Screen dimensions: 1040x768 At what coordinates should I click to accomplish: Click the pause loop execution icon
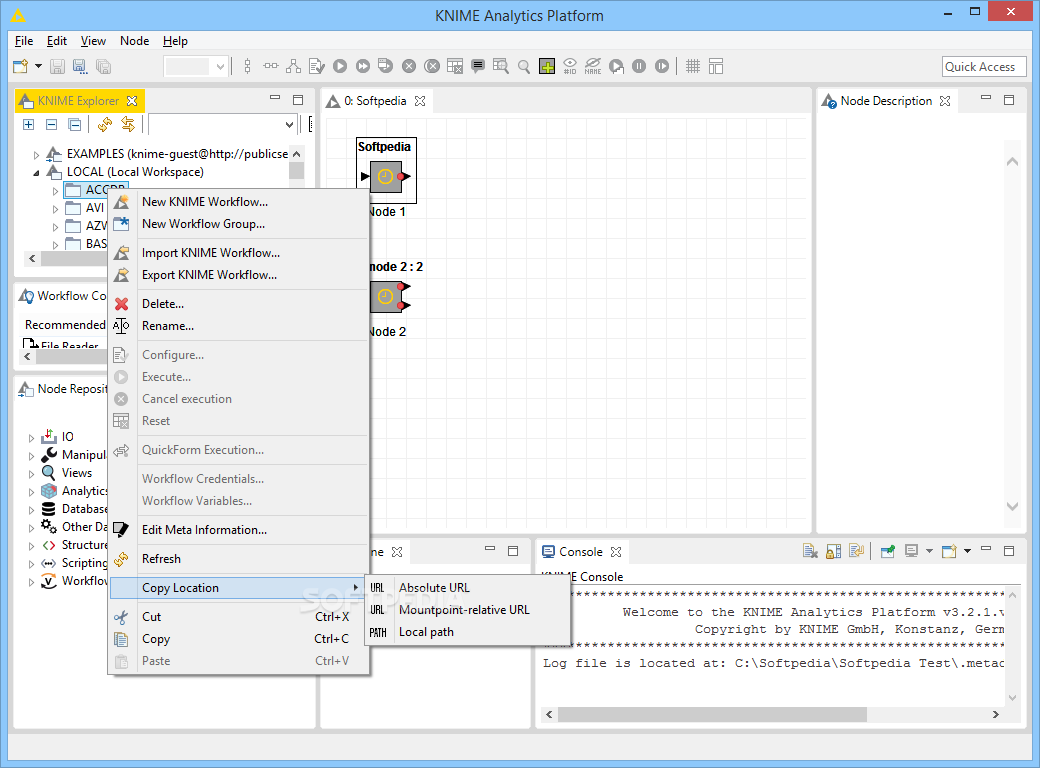[639, 66]
